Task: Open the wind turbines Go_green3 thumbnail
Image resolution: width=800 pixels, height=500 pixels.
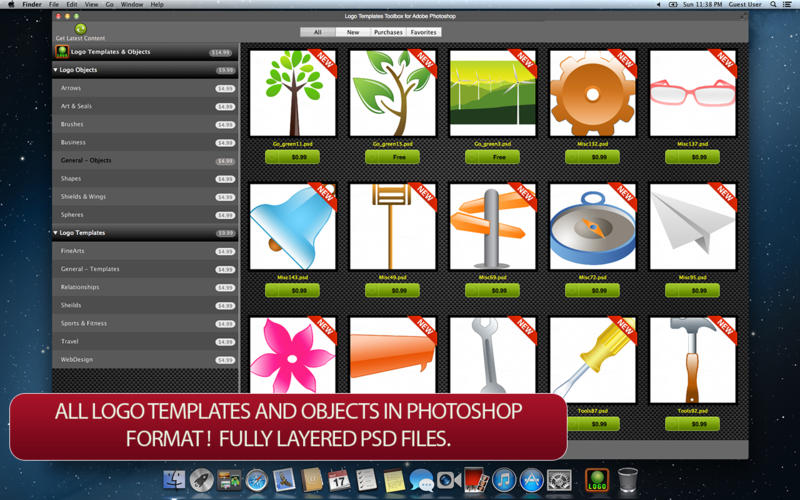Action: (492, 93)
